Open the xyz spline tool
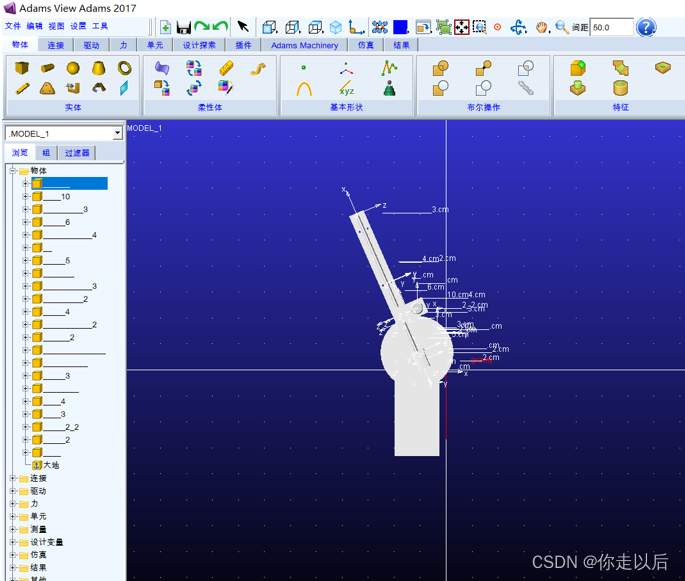Screen dimensions: 685x581 pyautogui.click(x=346, y=89)
